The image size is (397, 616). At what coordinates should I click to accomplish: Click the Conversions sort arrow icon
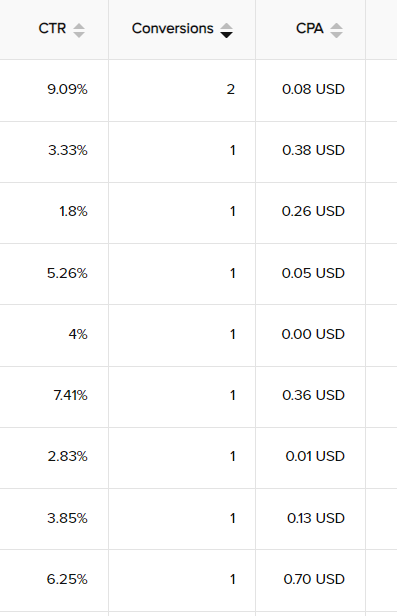click(226, 30)
